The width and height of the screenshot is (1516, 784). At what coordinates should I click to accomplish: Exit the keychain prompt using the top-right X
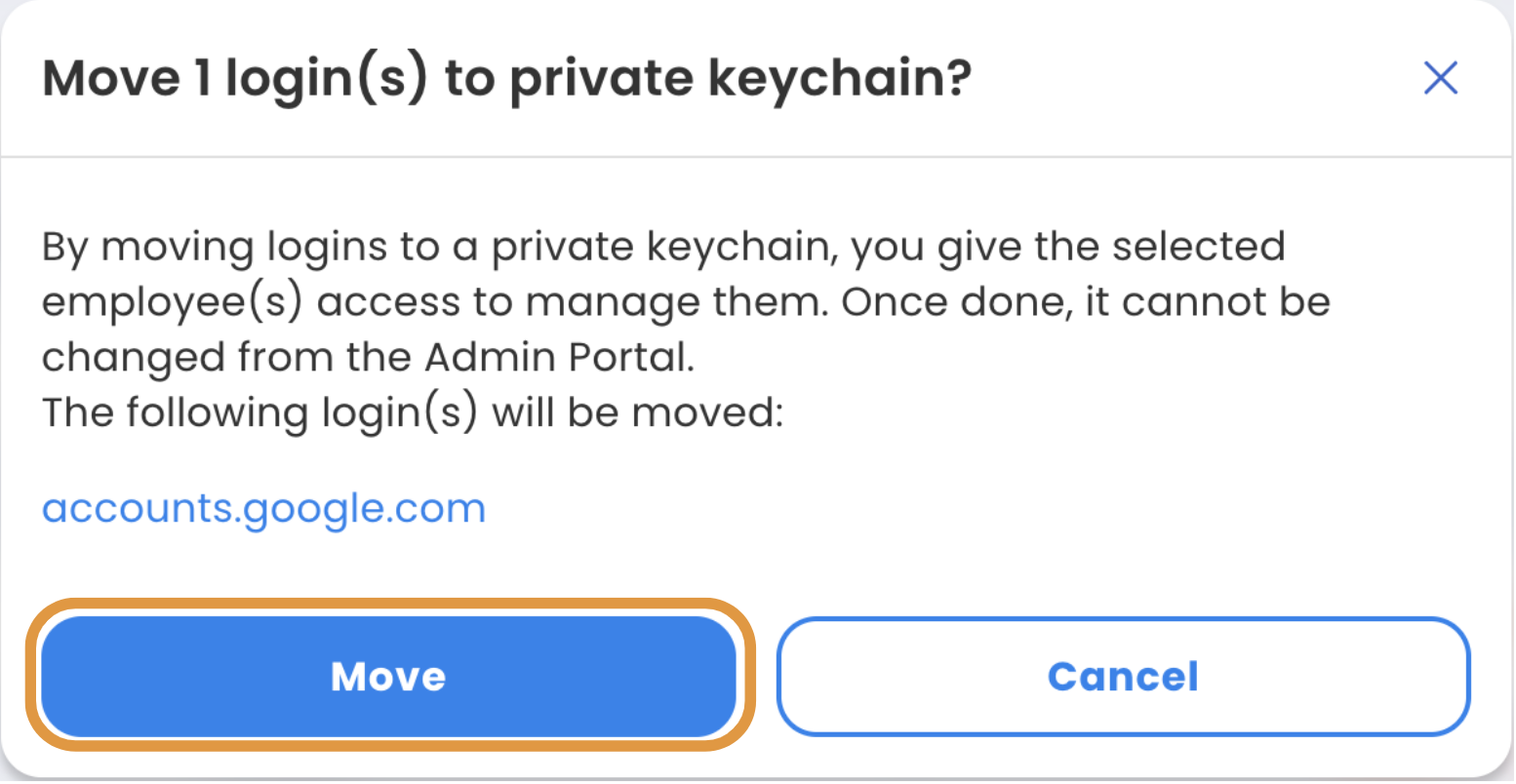coord(1440,78)
